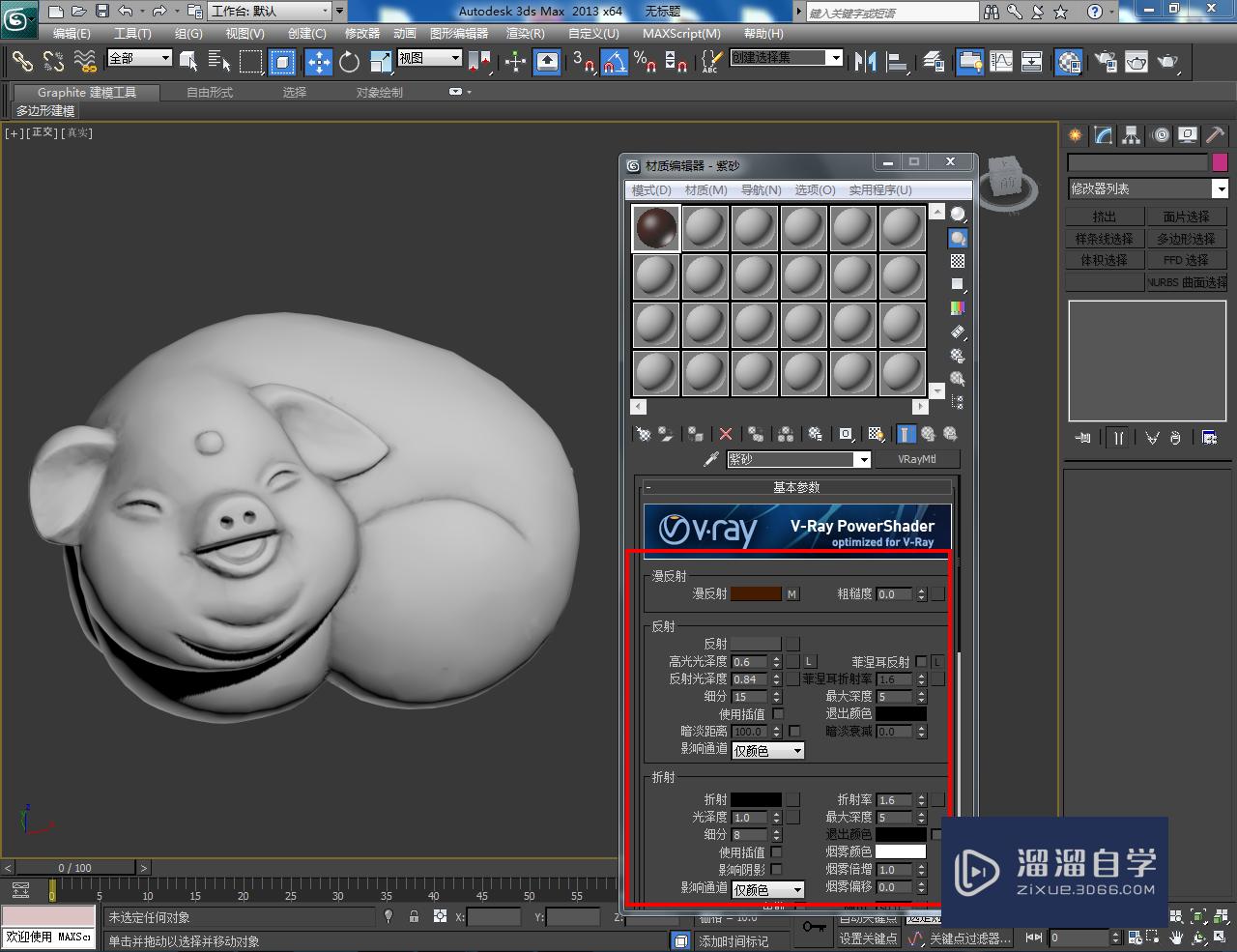1237x952 pixels.
Task: Click Bind to Space Warp icon
Action: (85, 62)
